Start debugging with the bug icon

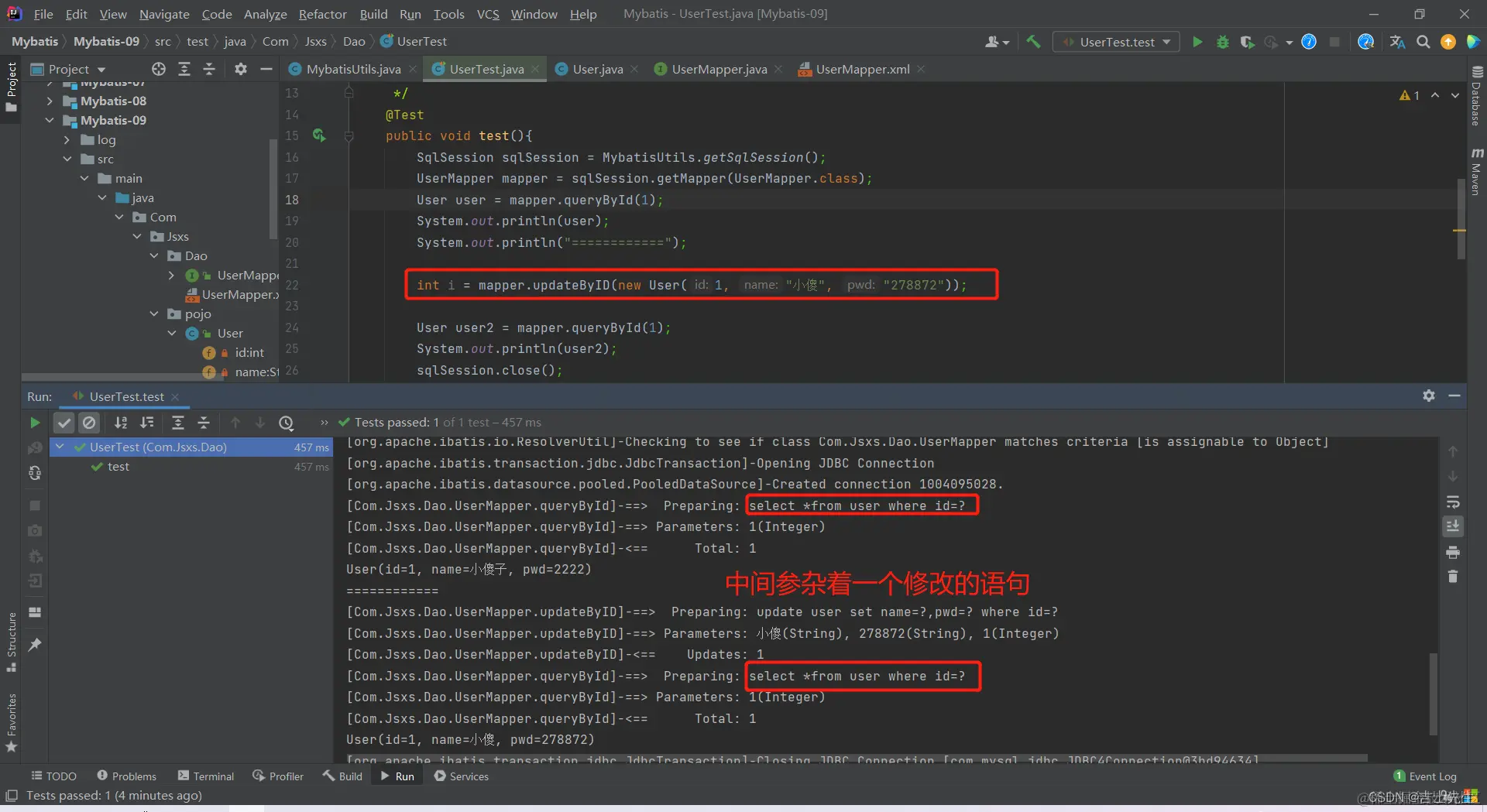(1223, 42)
